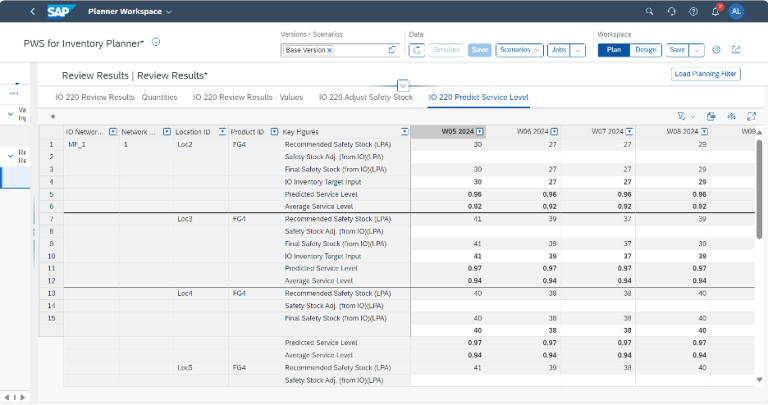Click the share workspace icon
The width and height of the screenshot is (768, 405).
[737, 49]
